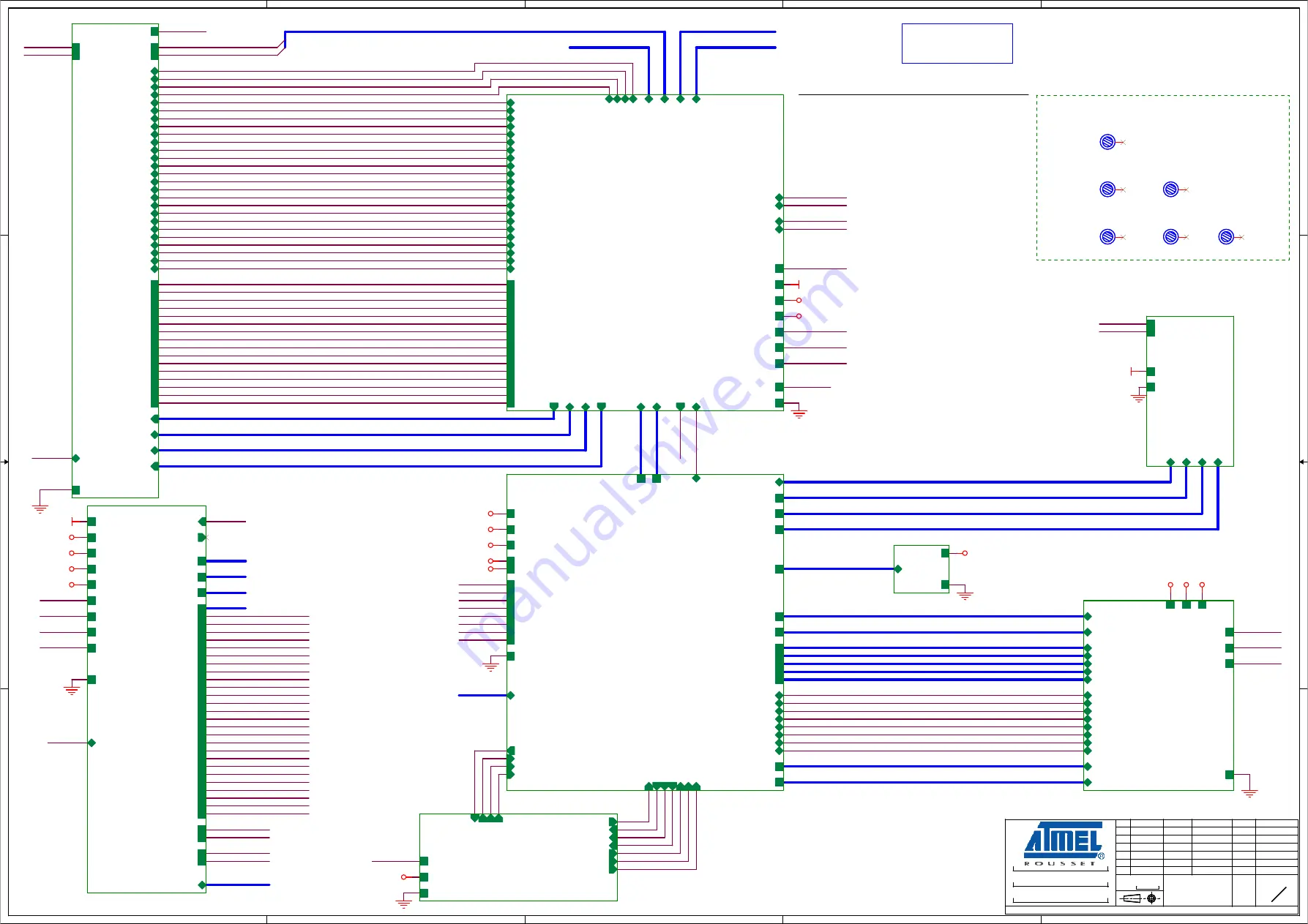1308x924 pixels.
Task: Click the red circle pin on the small middle block
Action: (965, 553)
